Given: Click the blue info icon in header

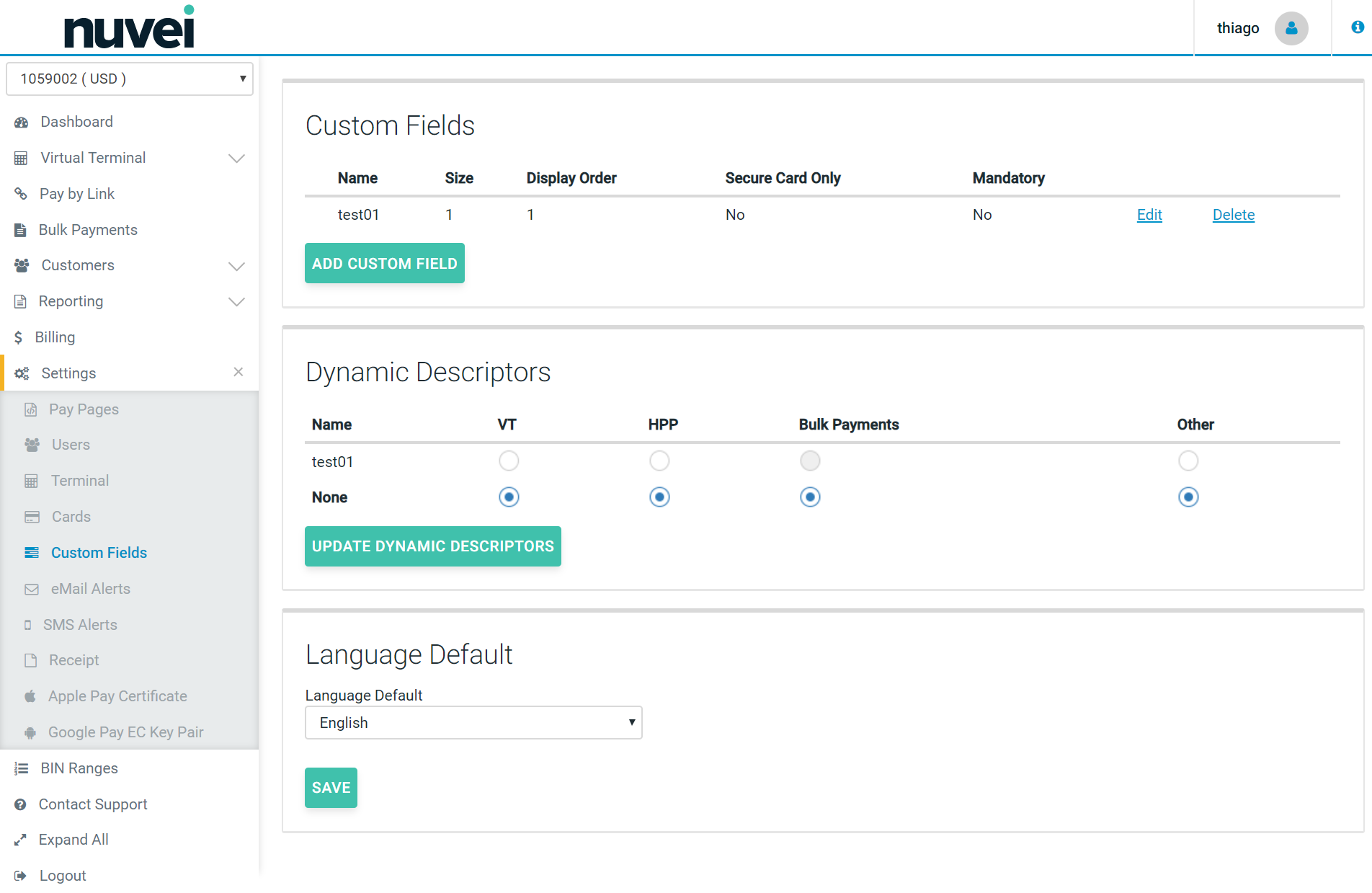Looking at the screenshot, I should pos(1357,27).
